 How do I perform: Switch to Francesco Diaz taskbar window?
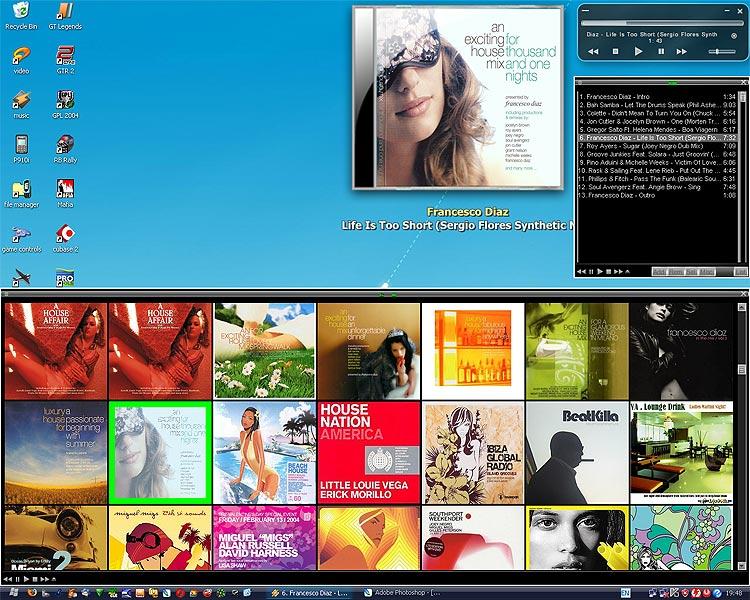coord(311,593)
